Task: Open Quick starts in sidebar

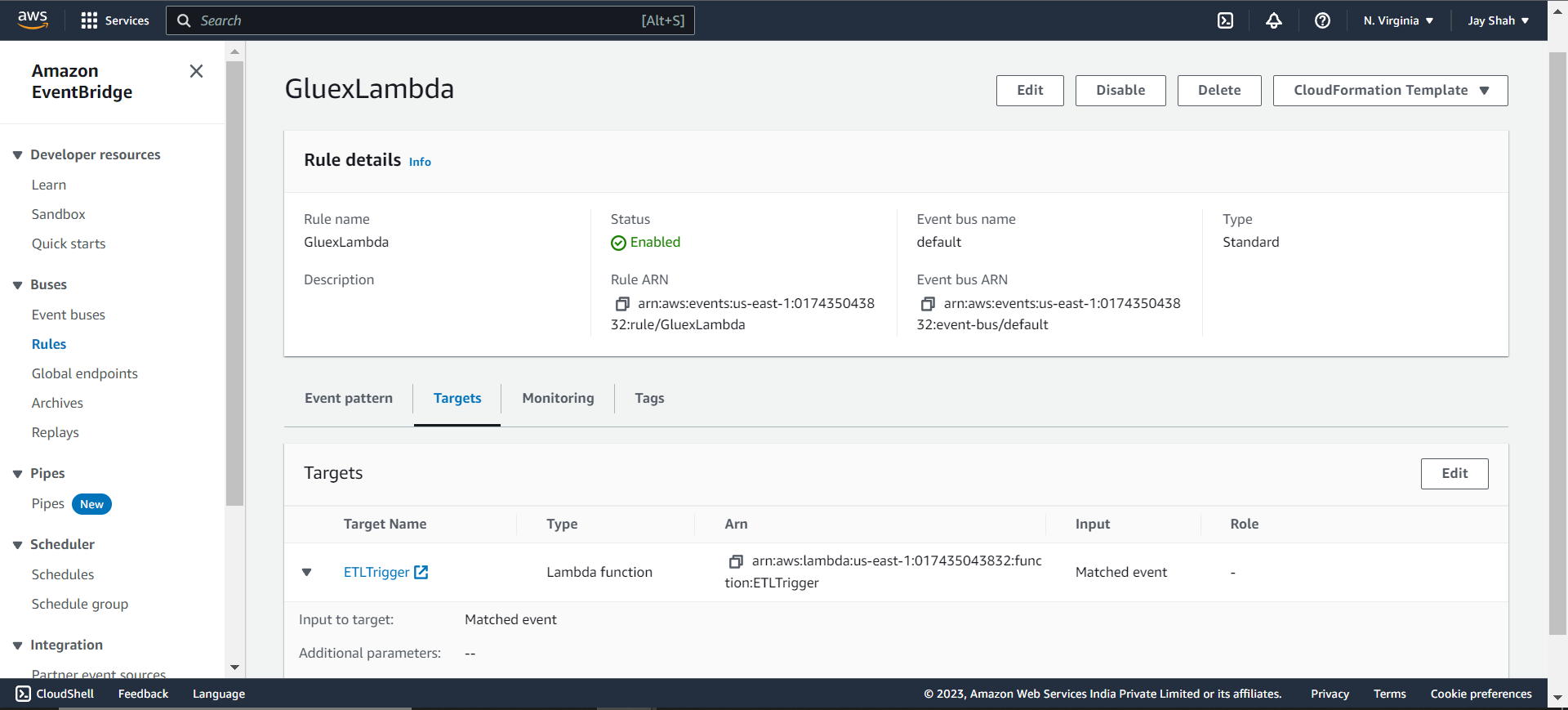Action: point(69,243)
